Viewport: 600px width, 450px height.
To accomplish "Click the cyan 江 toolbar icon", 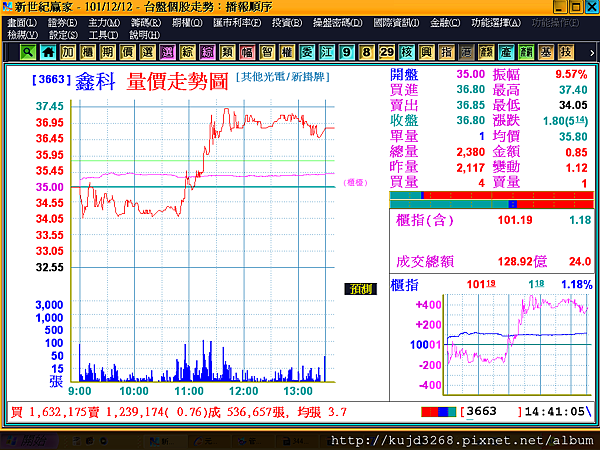I will click(x=326, y=52).
